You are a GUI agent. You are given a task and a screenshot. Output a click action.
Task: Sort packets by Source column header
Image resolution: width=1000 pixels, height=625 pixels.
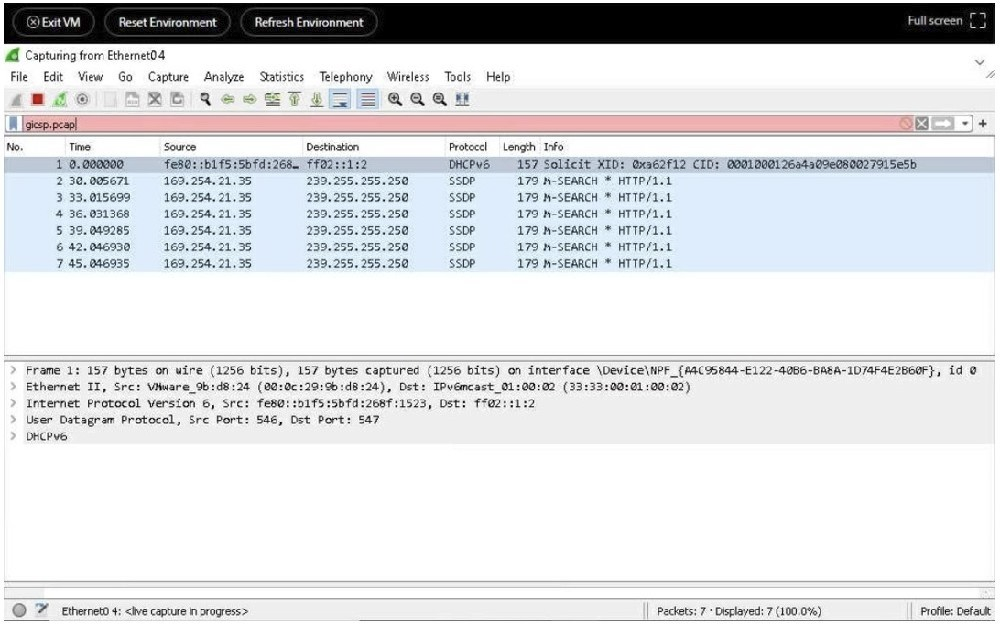point(230,147)
